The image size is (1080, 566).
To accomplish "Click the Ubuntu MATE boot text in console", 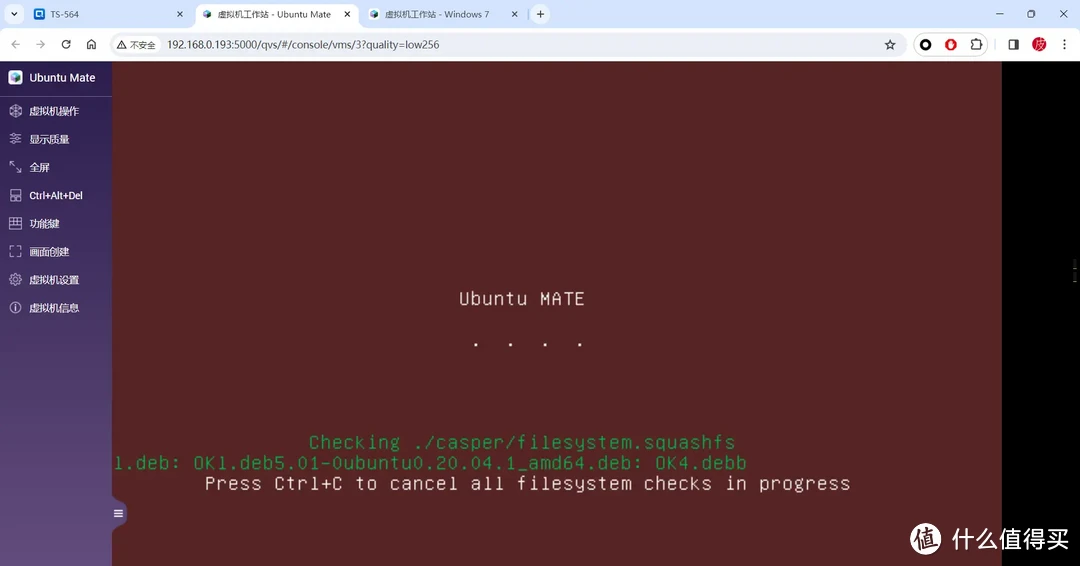I will click(521, 299).
